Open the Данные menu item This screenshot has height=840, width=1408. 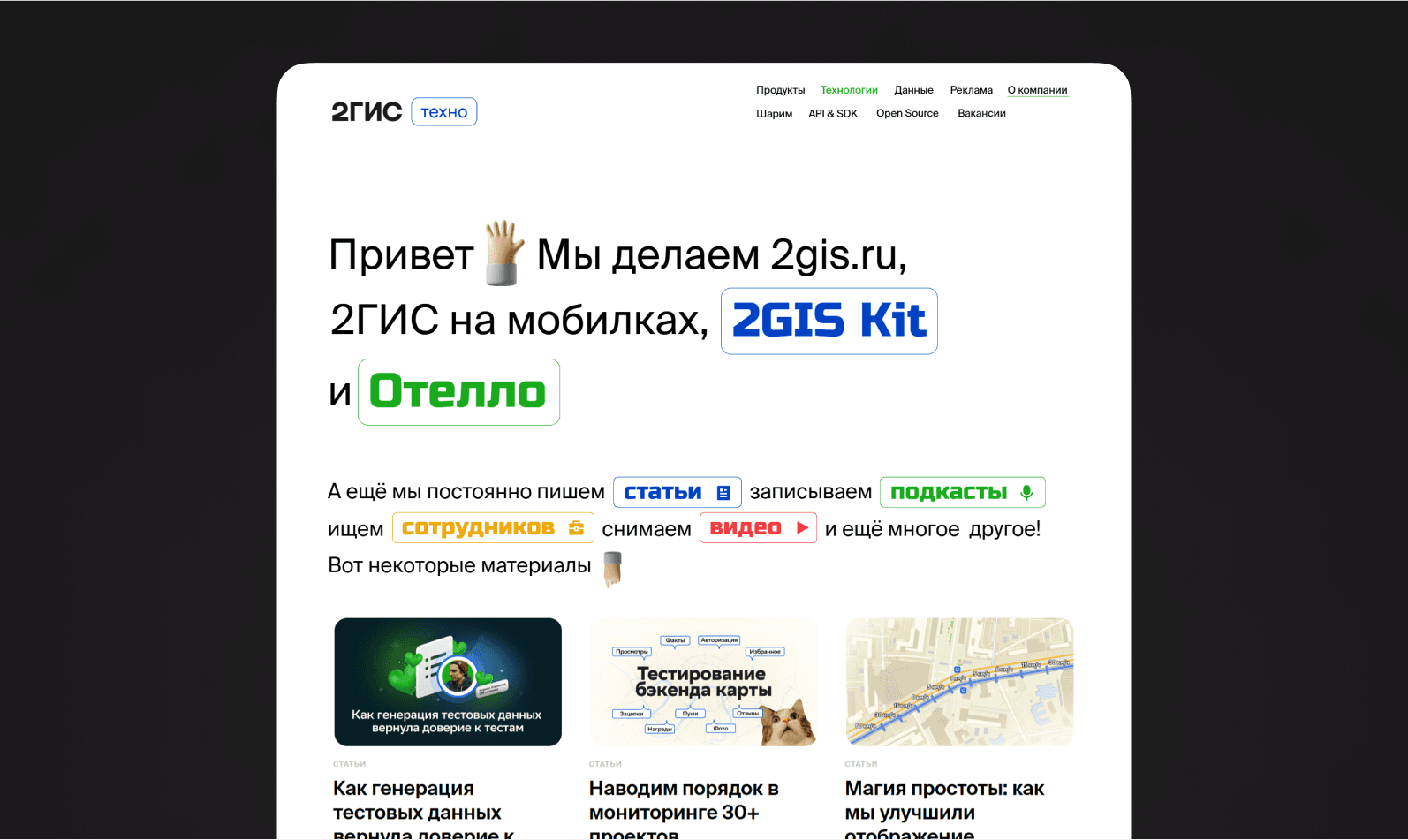913,90
